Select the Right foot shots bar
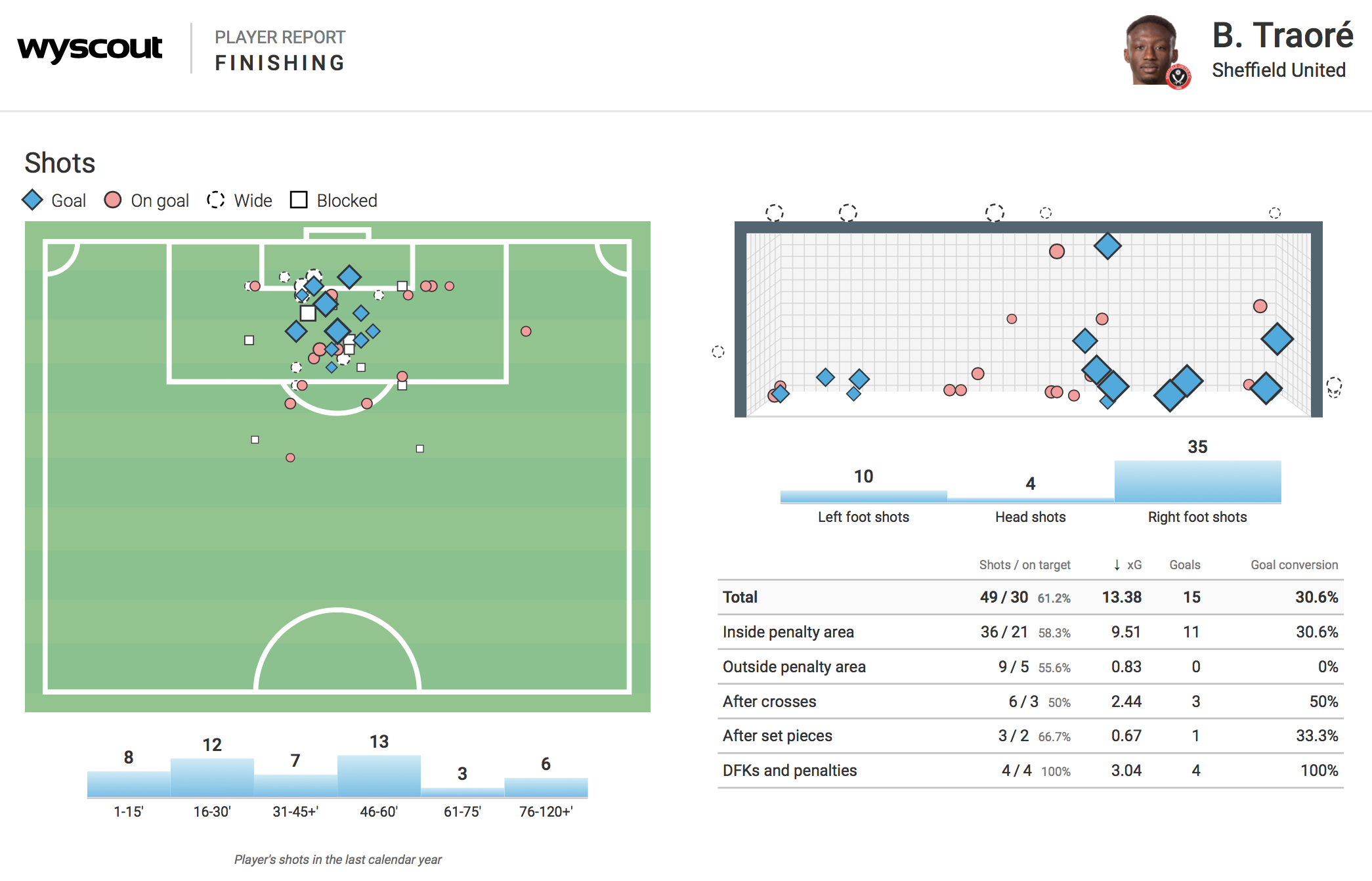The height and width of the screenshot is (881, 1372). (x=1197, y=482)
